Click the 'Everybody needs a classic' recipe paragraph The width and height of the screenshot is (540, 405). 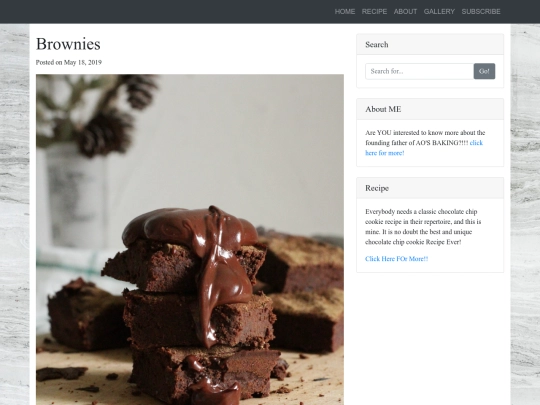[423, 227]
